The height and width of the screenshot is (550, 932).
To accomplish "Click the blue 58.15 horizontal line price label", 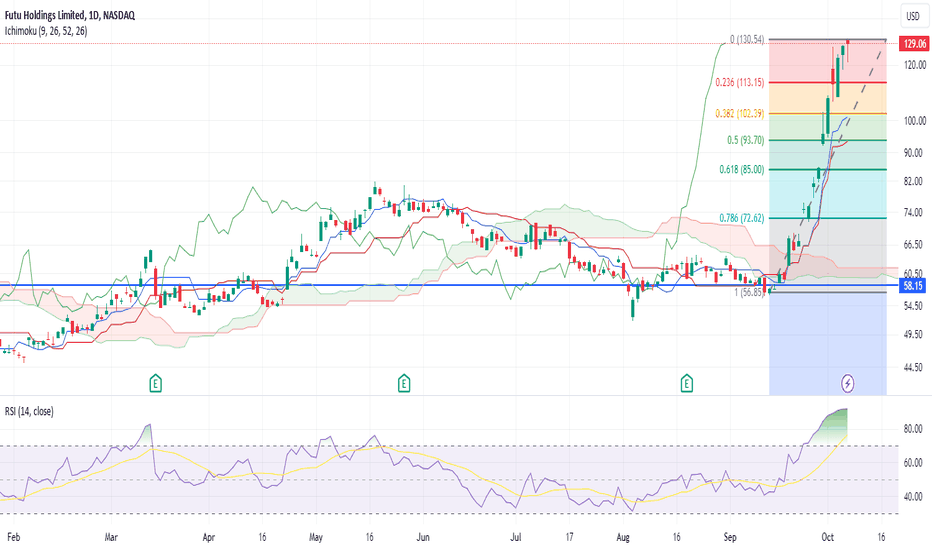I will (913, 286).
